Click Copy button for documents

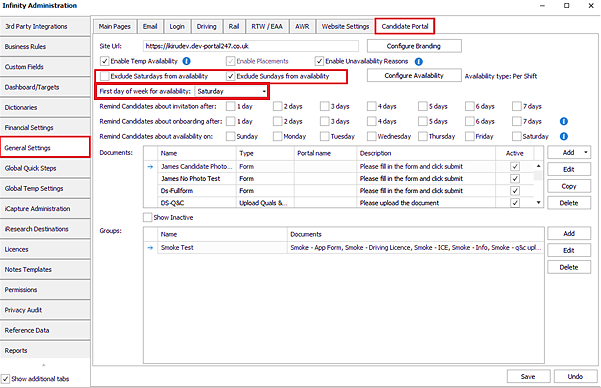pos(569,186)
